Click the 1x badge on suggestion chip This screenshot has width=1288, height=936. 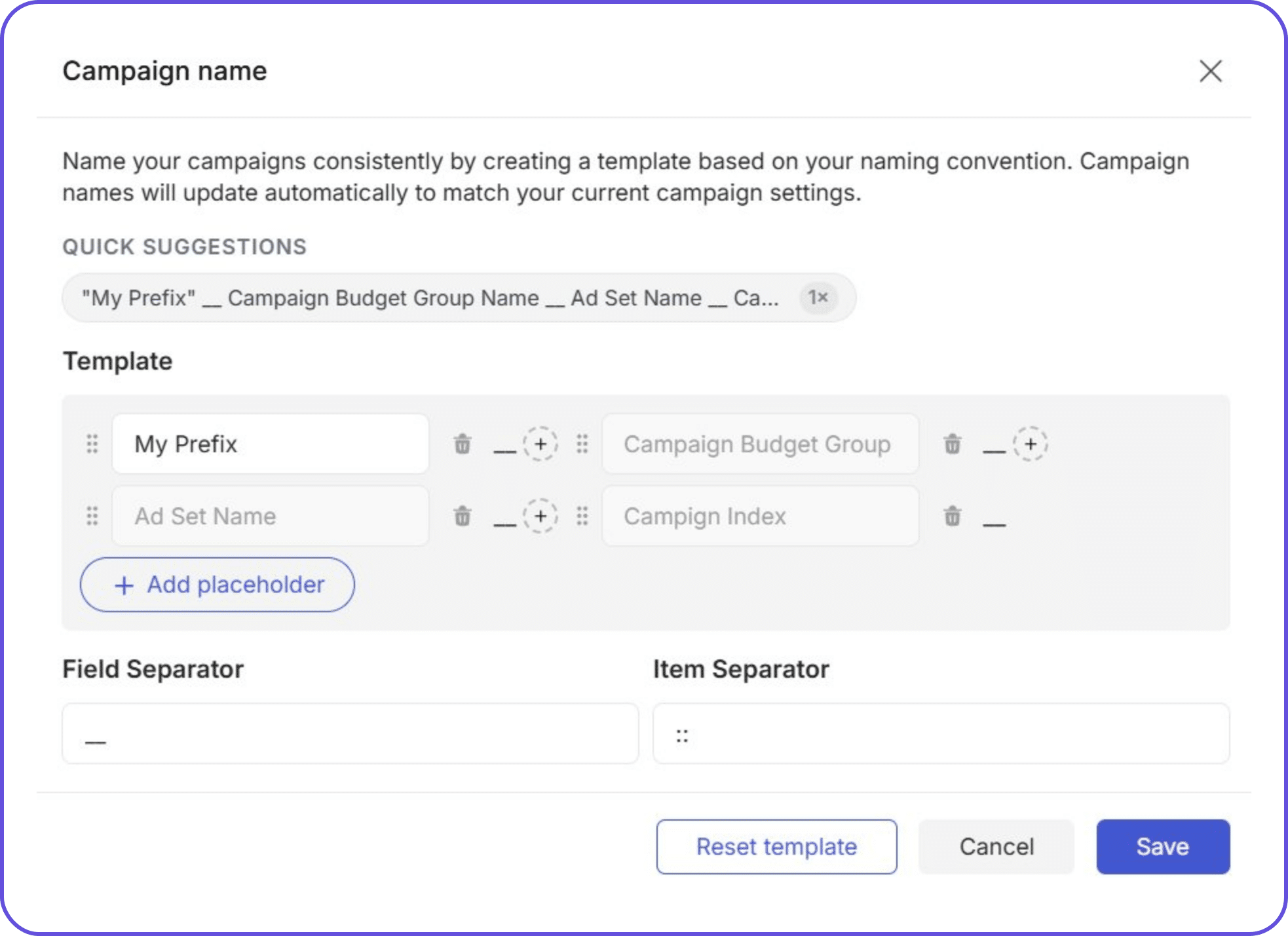click(x=818, y=298)
